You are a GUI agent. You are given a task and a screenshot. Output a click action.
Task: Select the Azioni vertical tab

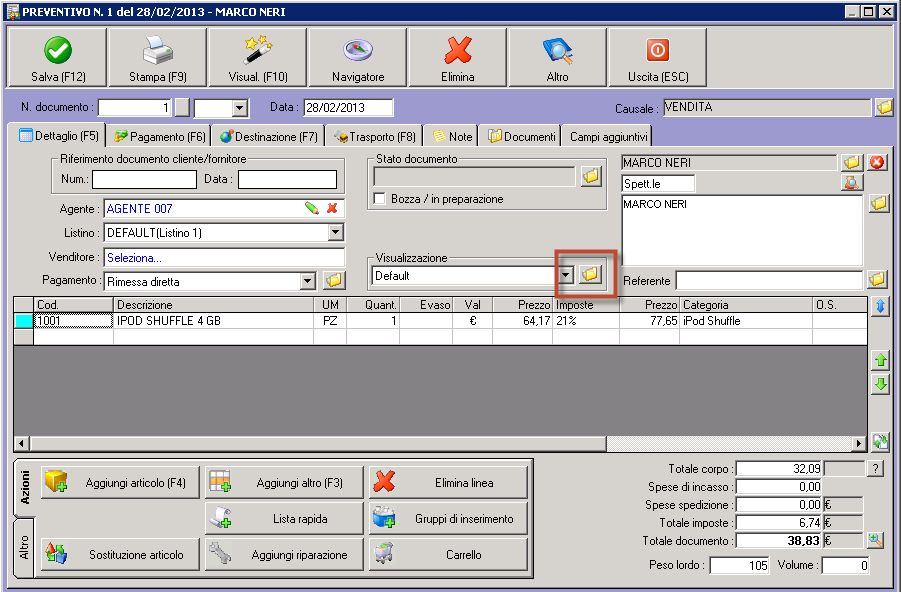coord(24,487)
